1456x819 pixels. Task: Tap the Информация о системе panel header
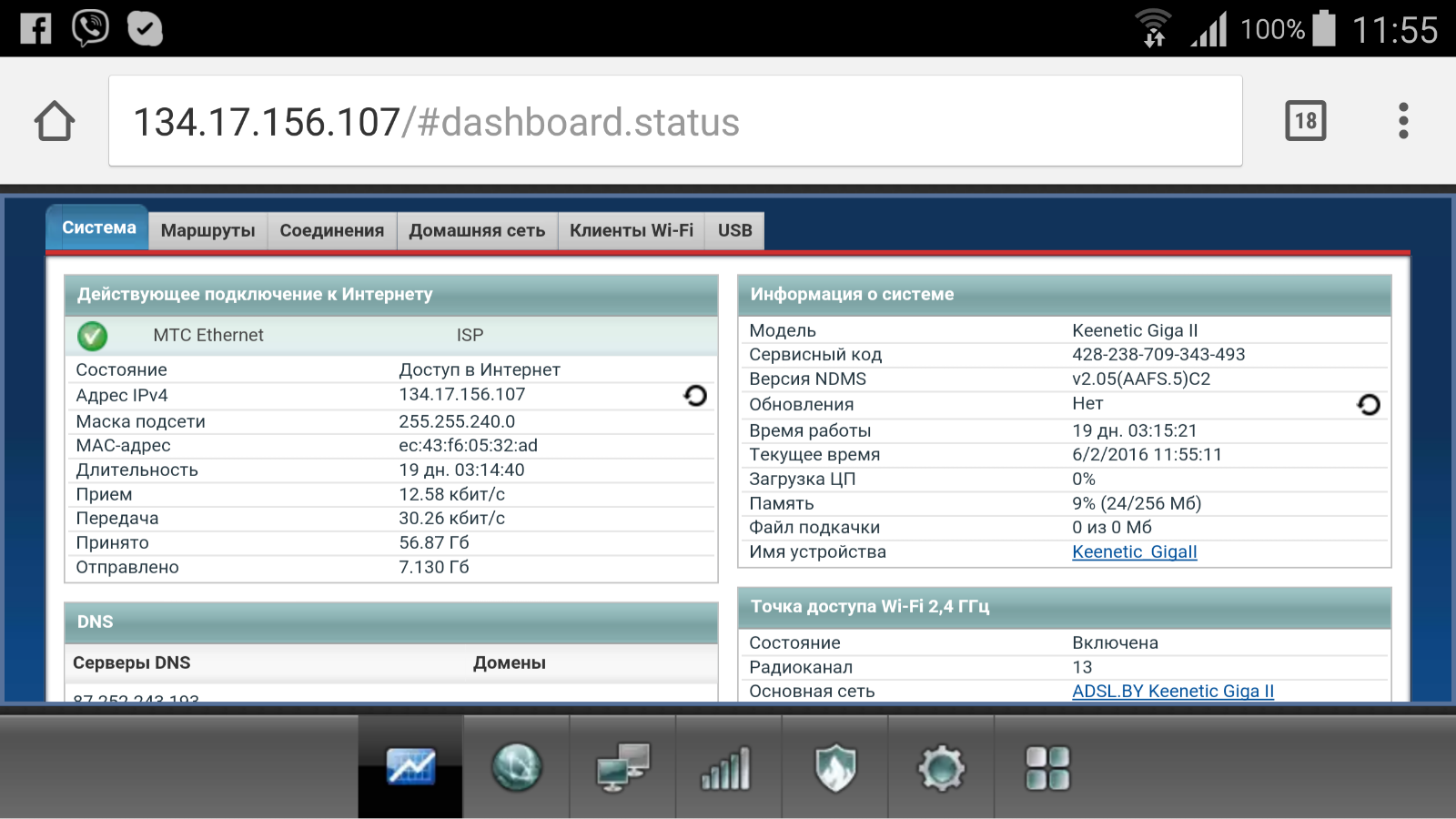[1065, 295]
